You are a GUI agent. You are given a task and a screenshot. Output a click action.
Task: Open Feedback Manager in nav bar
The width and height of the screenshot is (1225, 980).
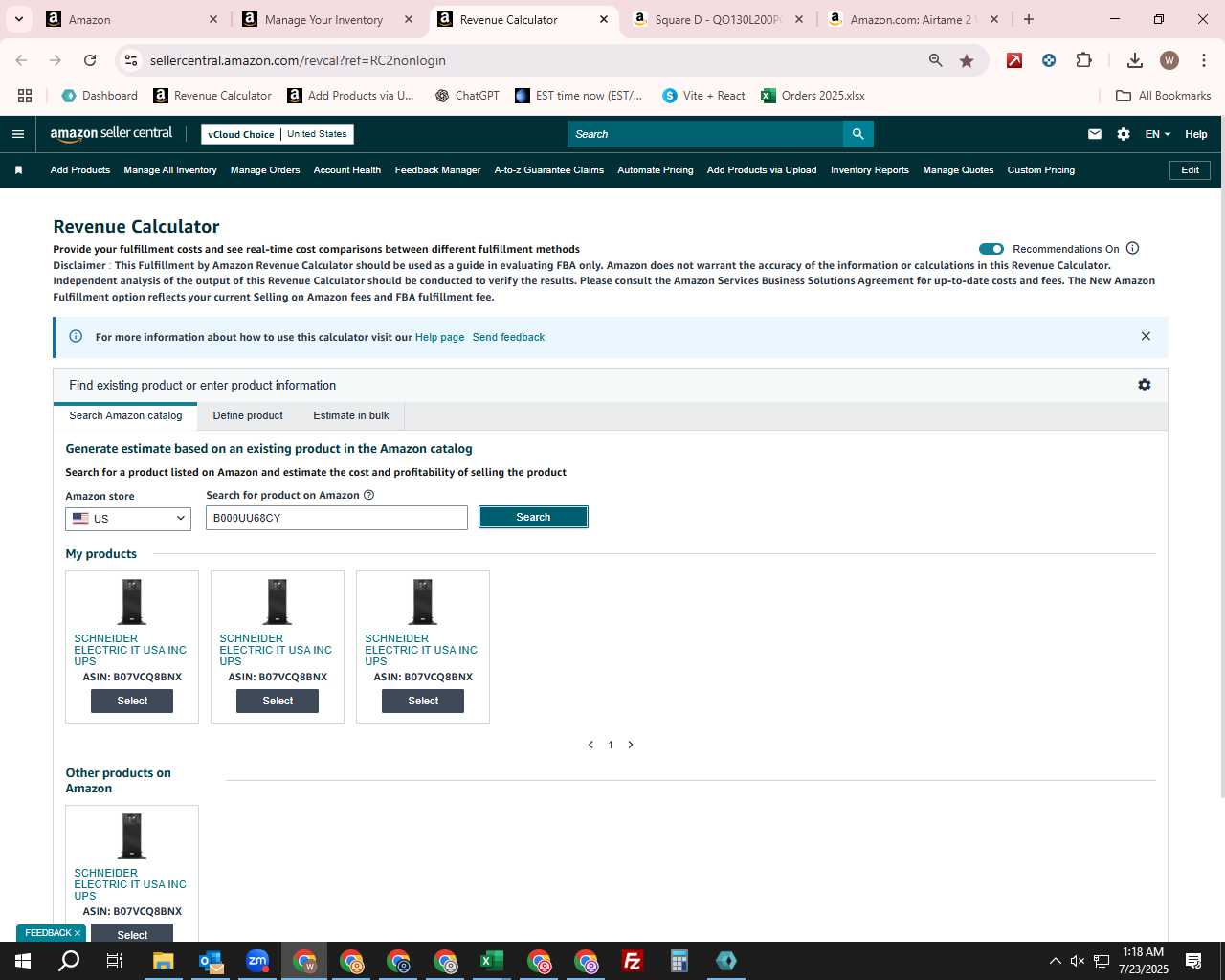point(437,170)
